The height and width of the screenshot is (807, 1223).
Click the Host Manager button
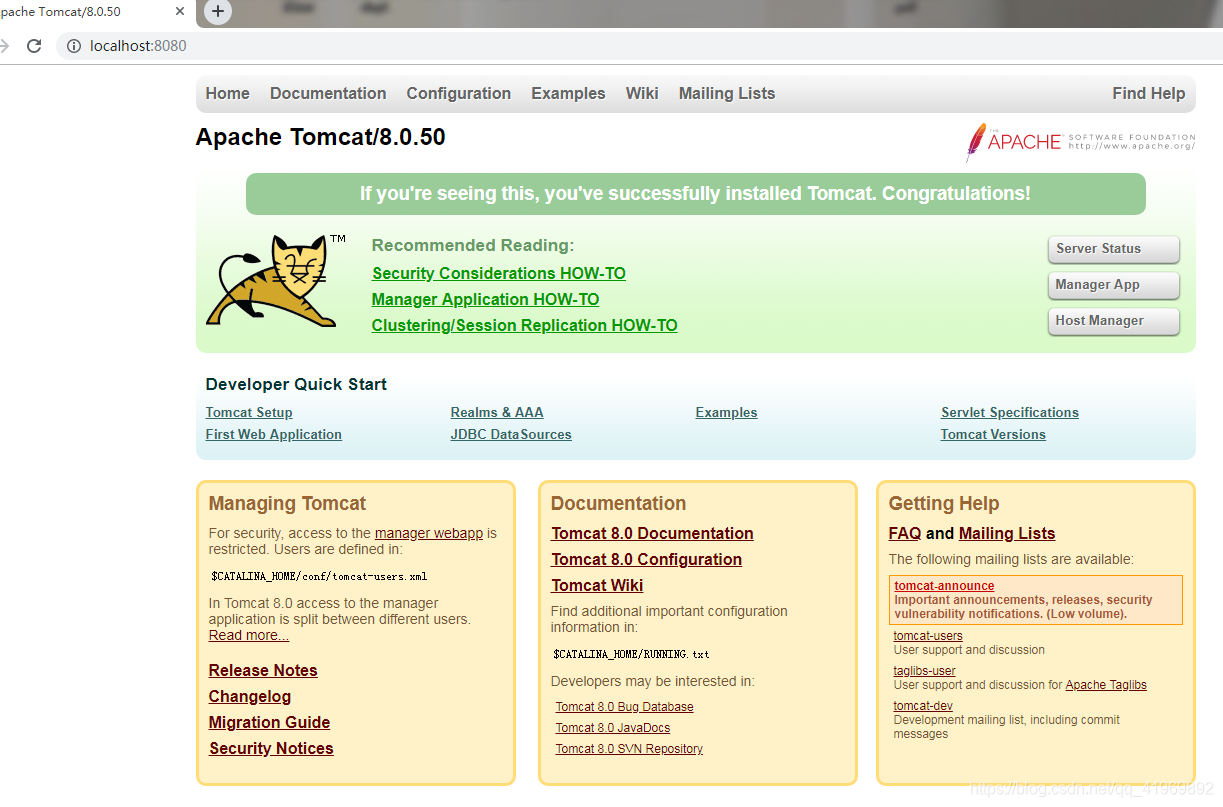pos(1113,321)
